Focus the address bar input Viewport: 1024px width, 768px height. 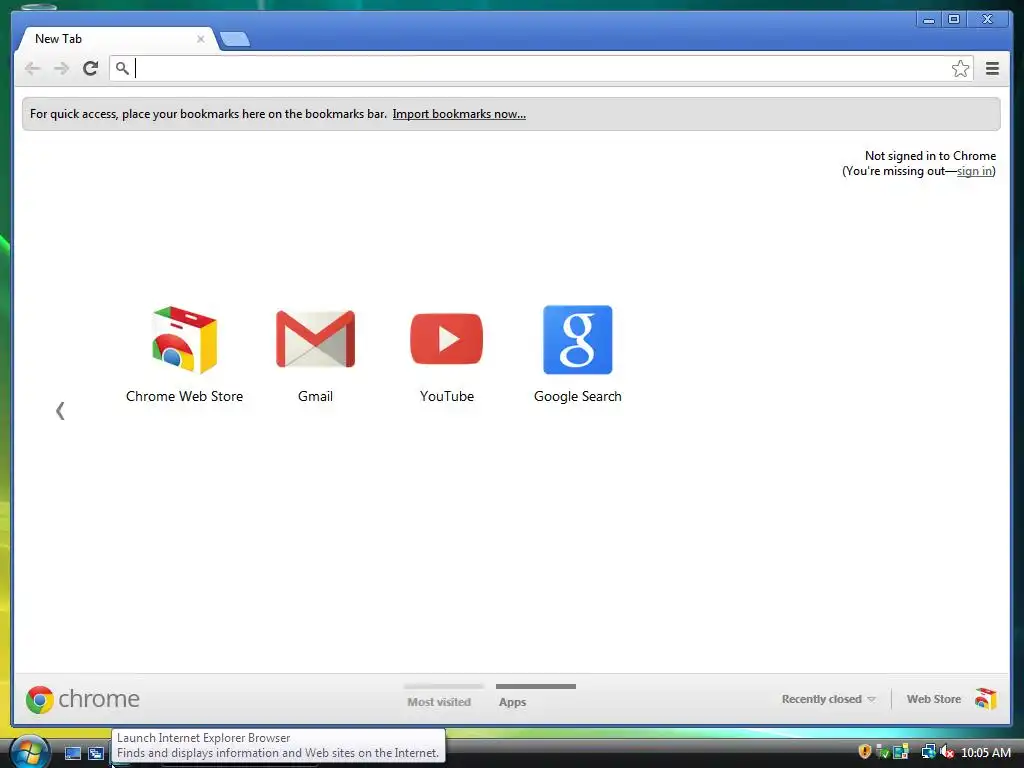(541, 68)
